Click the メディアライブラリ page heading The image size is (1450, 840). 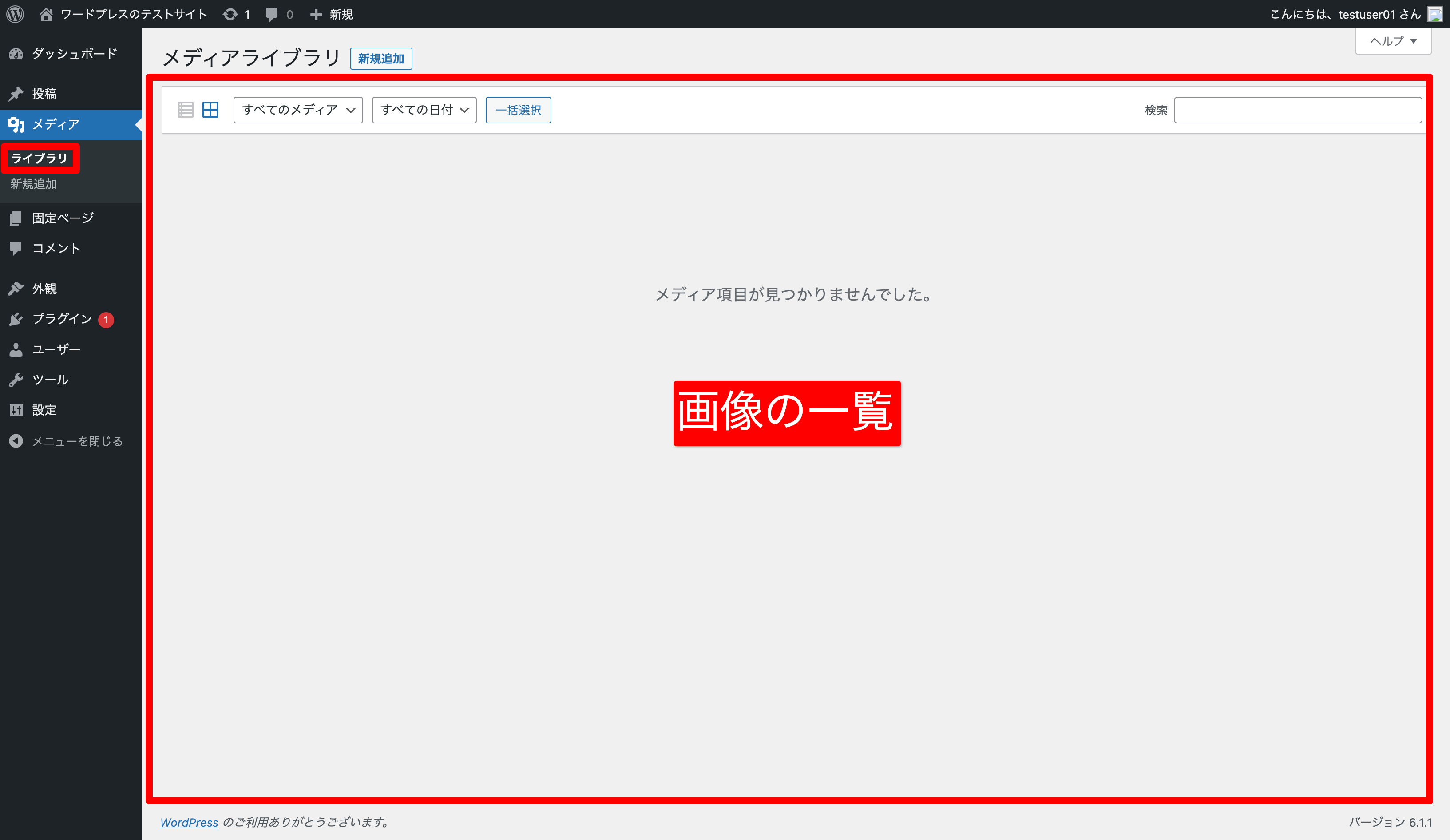click(252, 58)
